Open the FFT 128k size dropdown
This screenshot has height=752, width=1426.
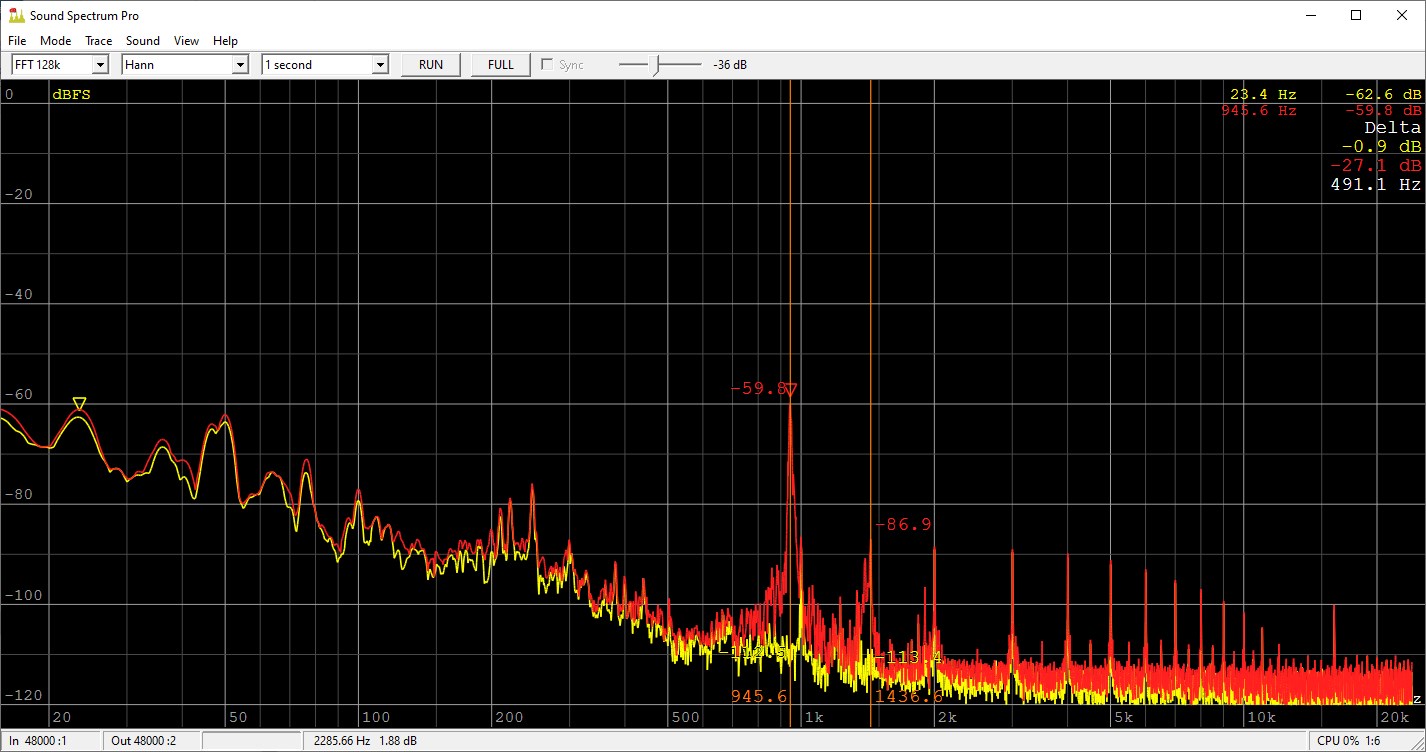tap(99, 63)
